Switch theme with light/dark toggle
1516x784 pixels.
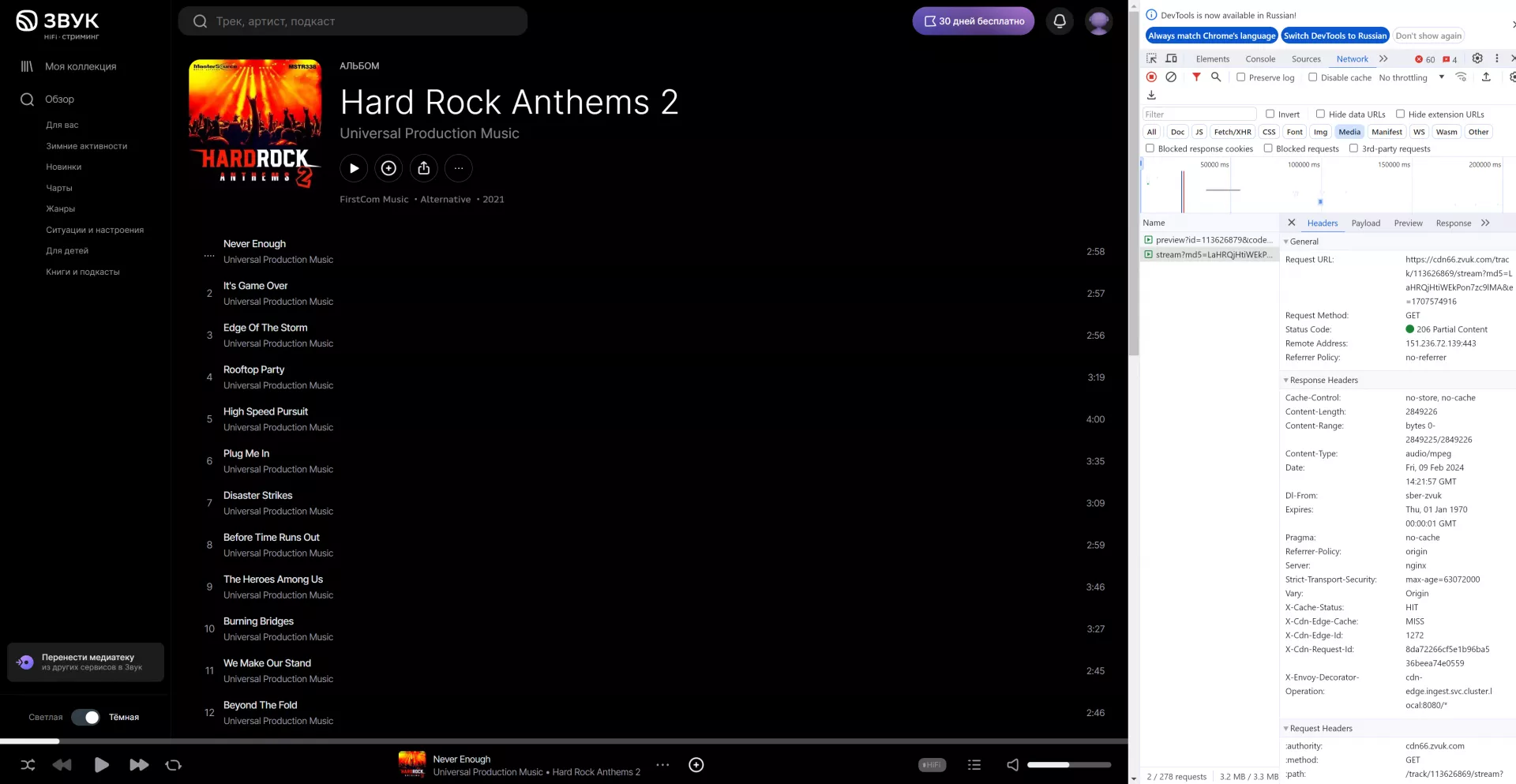click(85, 717)
